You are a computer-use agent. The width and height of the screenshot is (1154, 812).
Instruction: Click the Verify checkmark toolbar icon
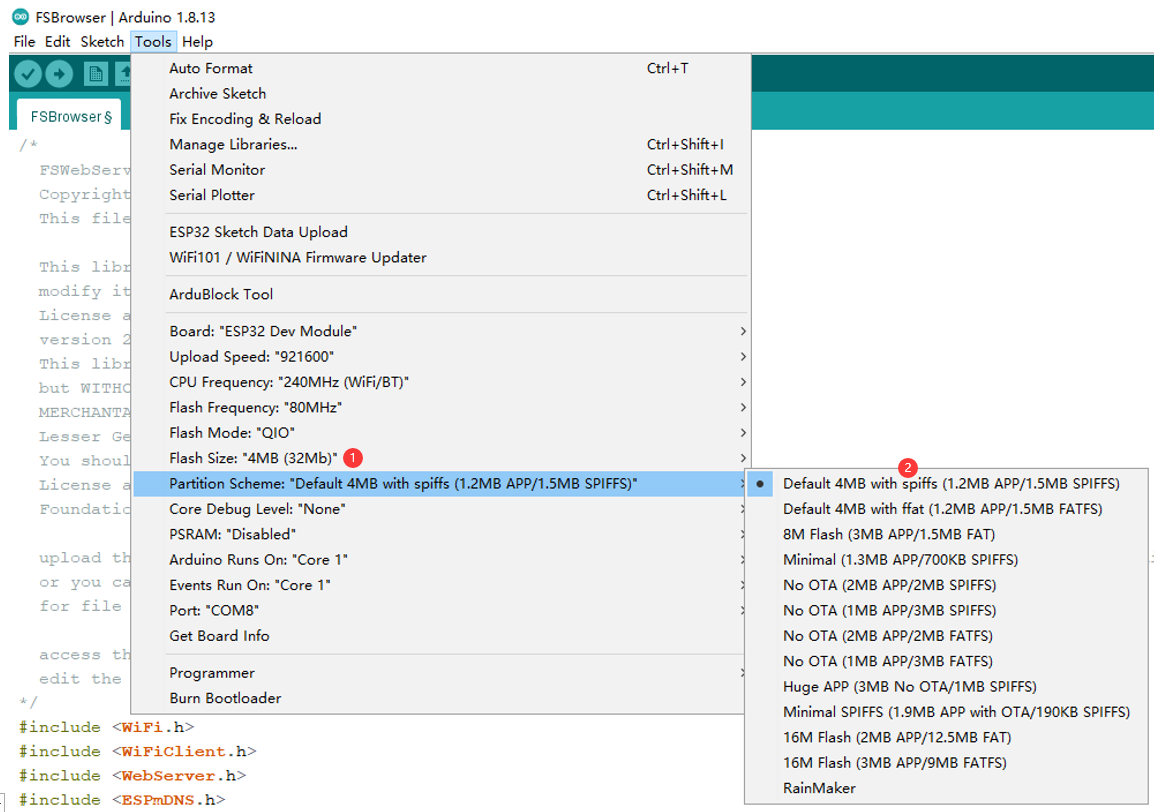28,74
